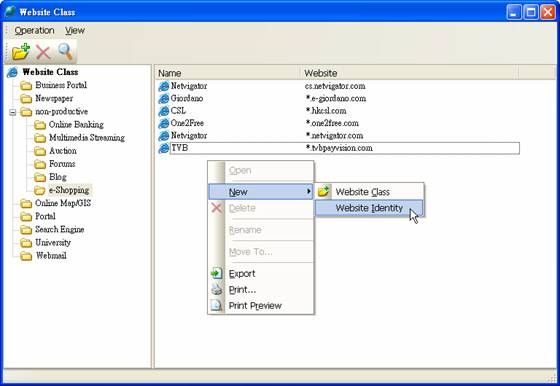The image size is (560, 386).
Task: Select the Forums folder
Action: coord(62,164)
